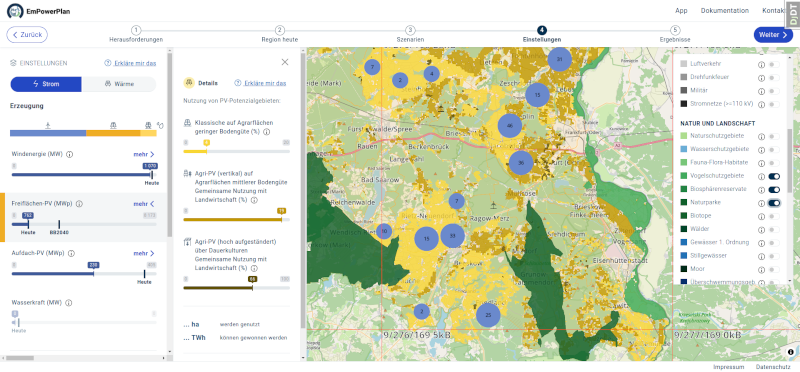Click map cluster marker labeled 33
The image size is (800, 372).
coord(452,236)
